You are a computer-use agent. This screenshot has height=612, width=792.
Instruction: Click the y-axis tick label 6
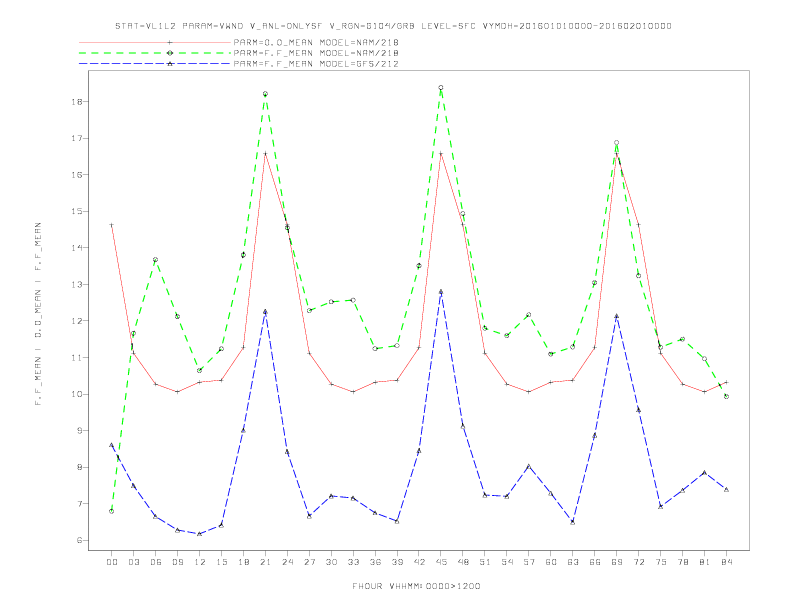coord(79,540)
